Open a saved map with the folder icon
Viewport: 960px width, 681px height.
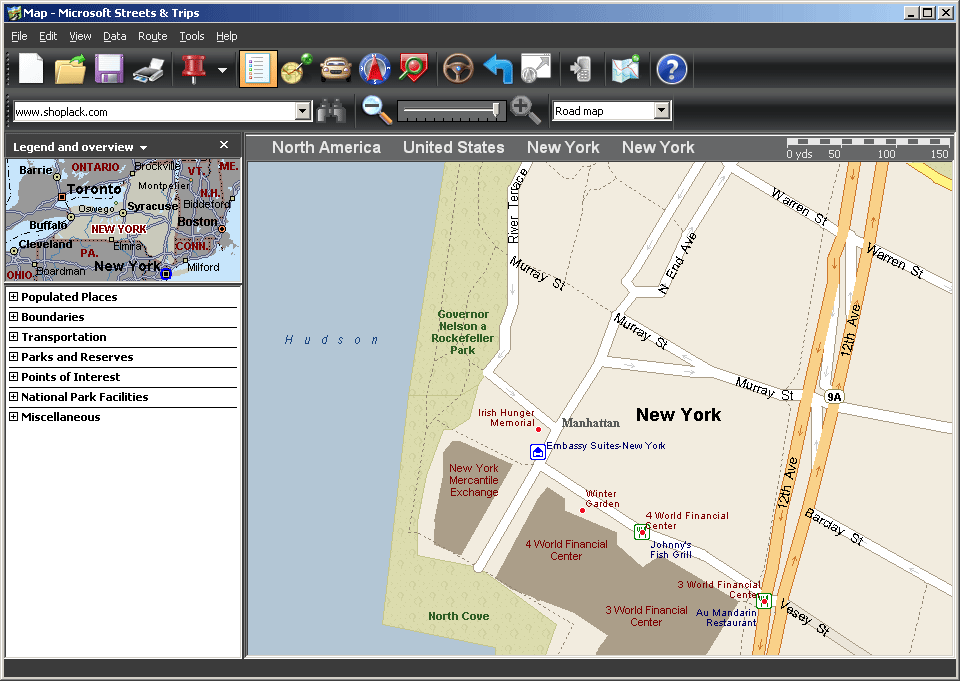pos(70,69)
